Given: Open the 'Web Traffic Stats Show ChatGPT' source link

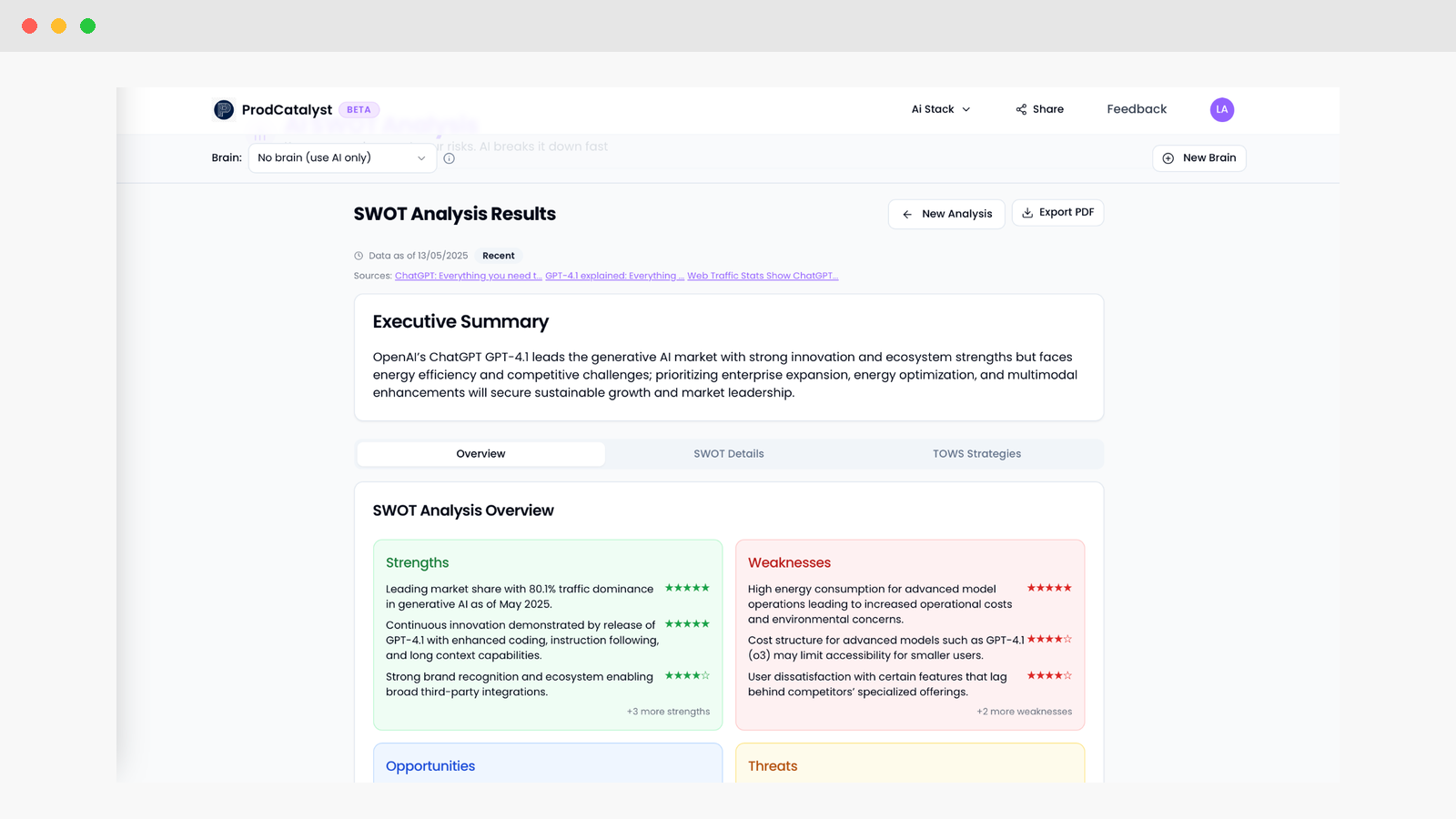Looking at the screenshot, I should tap(763, 276).
